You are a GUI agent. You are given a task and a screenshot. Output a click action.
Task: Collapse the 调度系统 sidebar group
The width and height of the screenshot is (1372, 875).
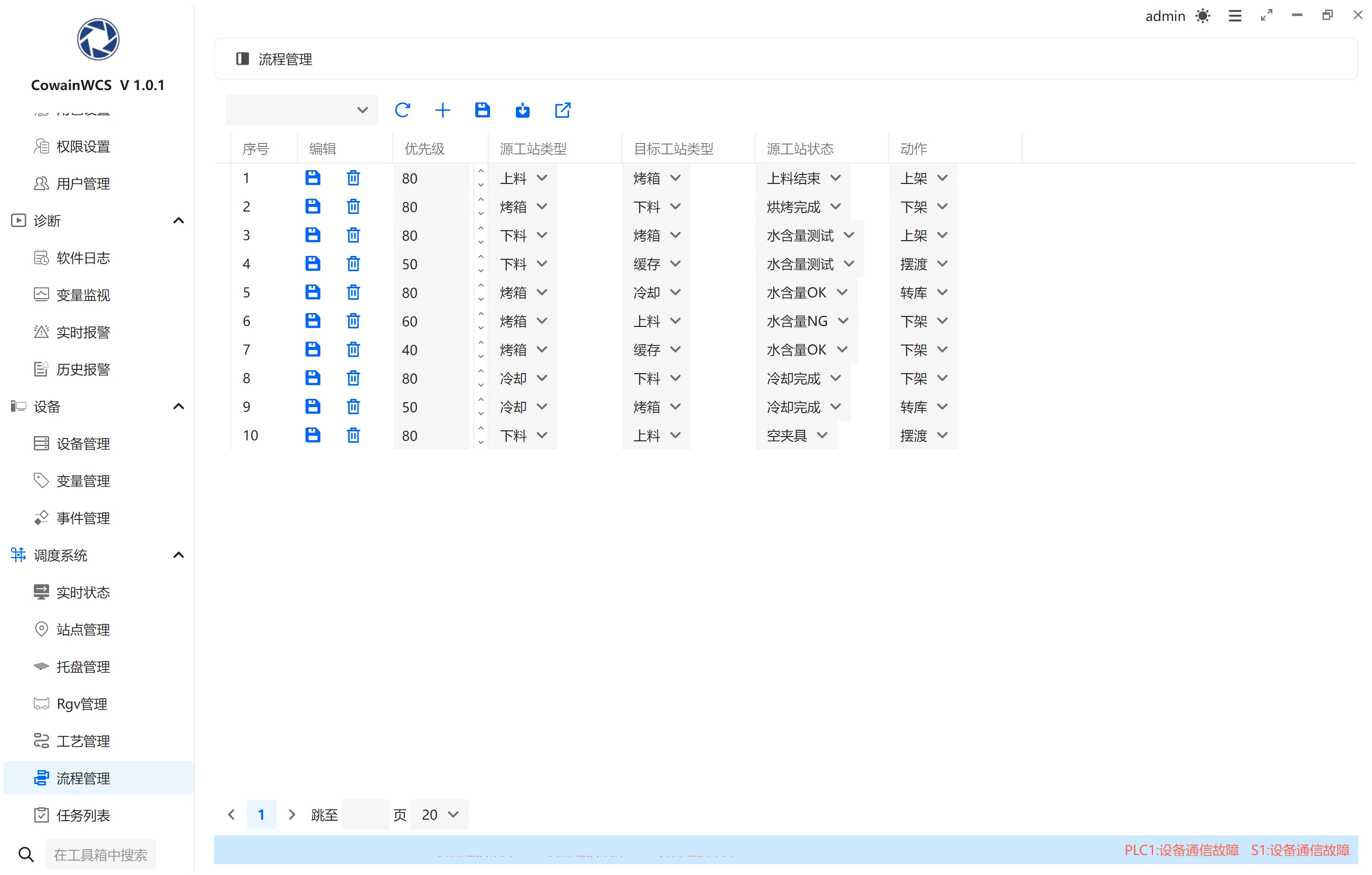(x=178, y=555)
